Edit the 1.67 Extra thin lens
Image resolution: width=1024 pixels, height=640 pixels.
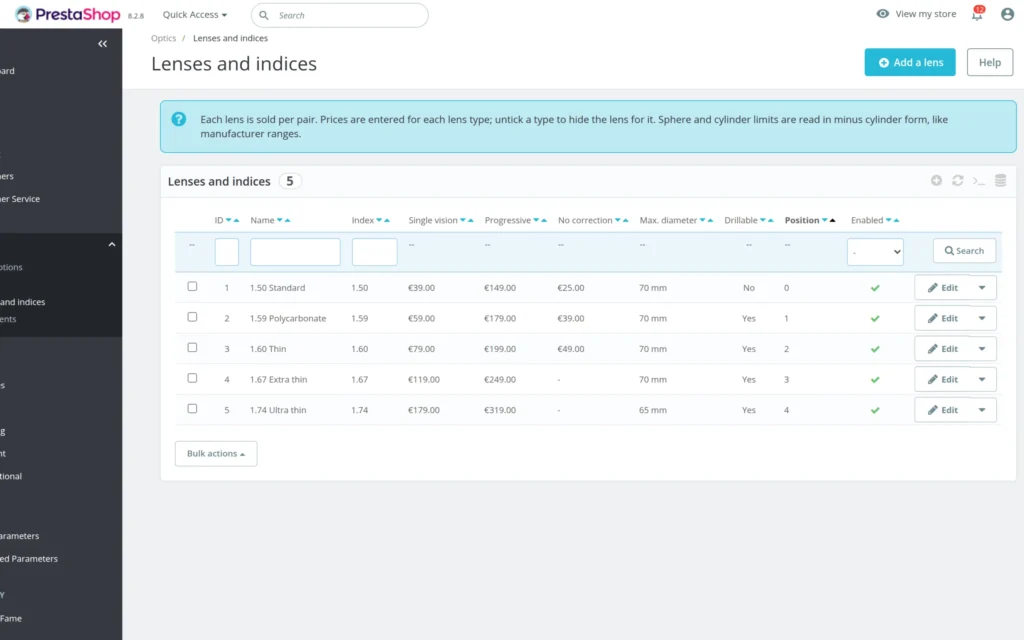coord(942,379)
